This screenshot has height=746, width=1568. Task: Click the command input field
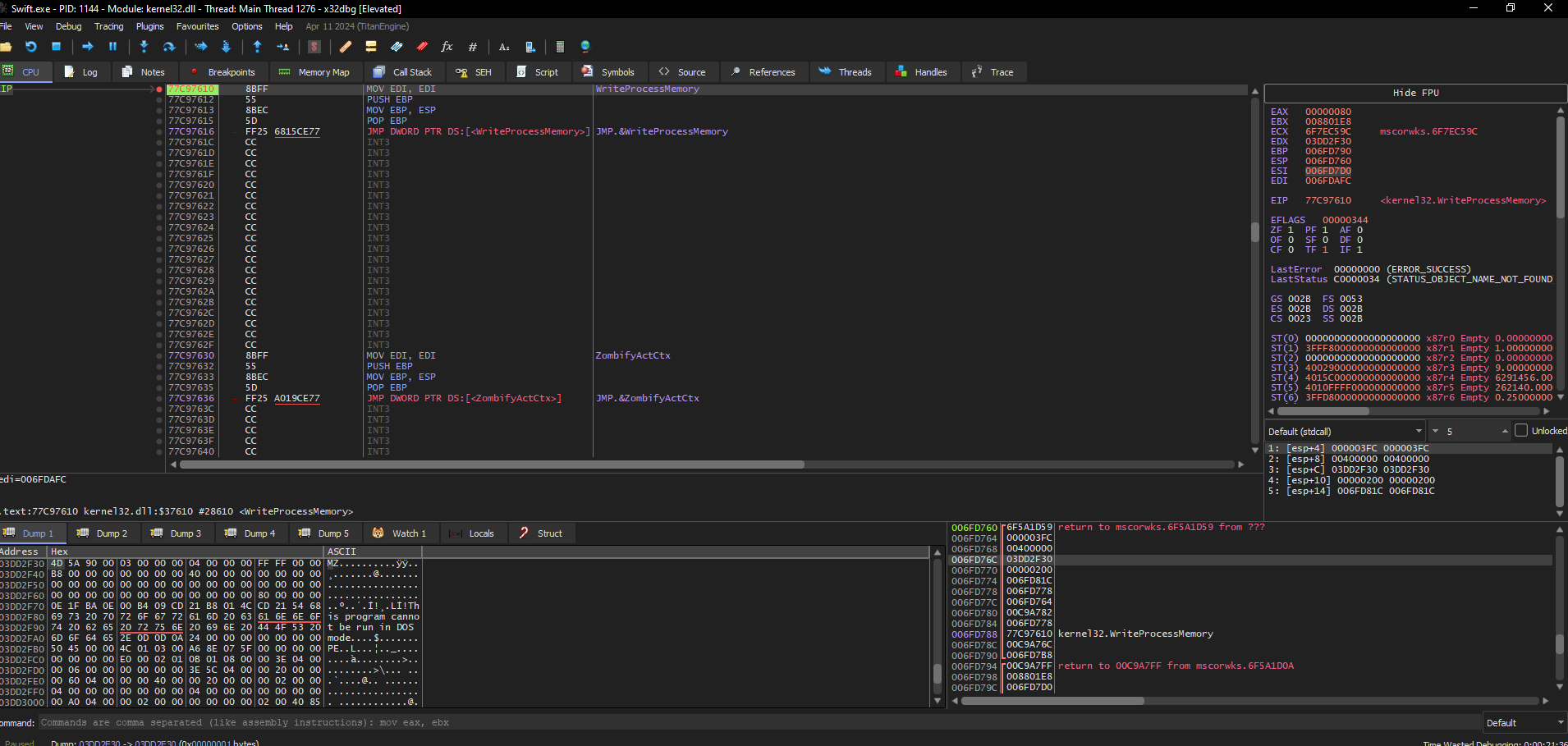759,723
